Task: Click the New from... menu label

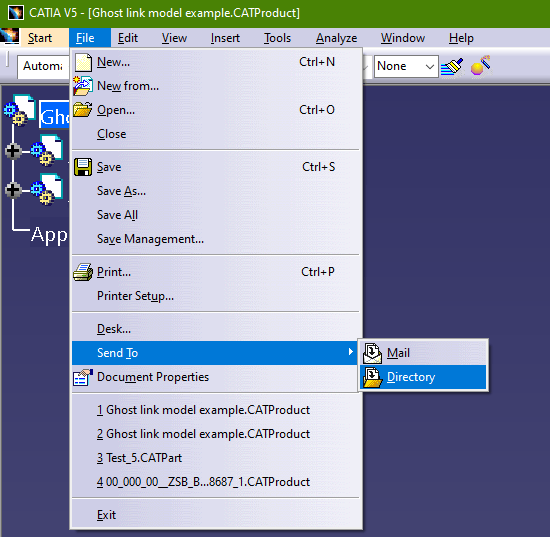Action: click(x=128, y=86)
